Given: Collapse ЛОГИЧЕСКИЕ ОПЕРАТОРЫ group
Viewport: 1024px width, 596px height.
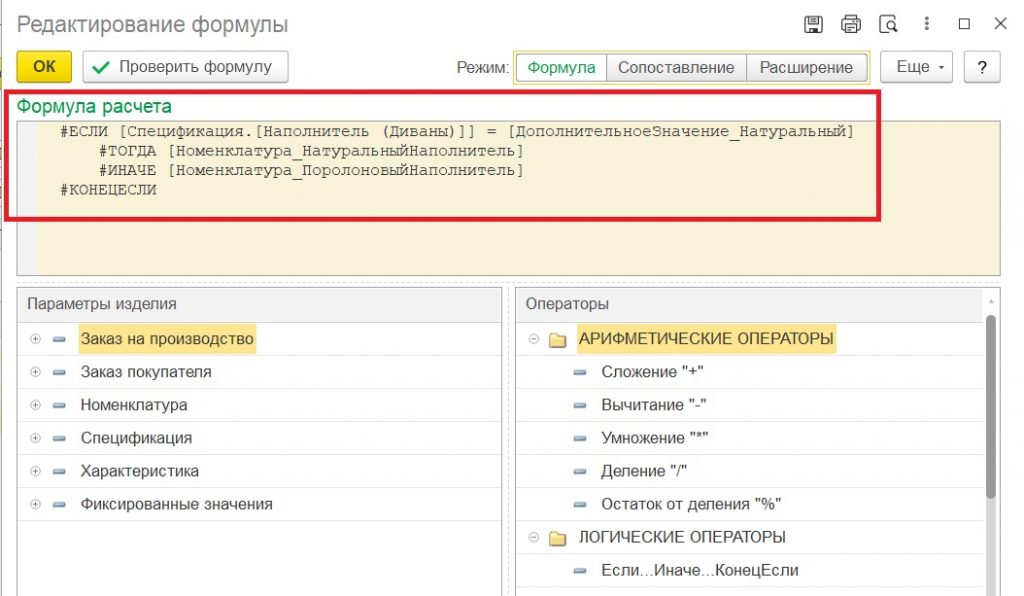Looking at the screenshot, I should (x=534, y=537).
